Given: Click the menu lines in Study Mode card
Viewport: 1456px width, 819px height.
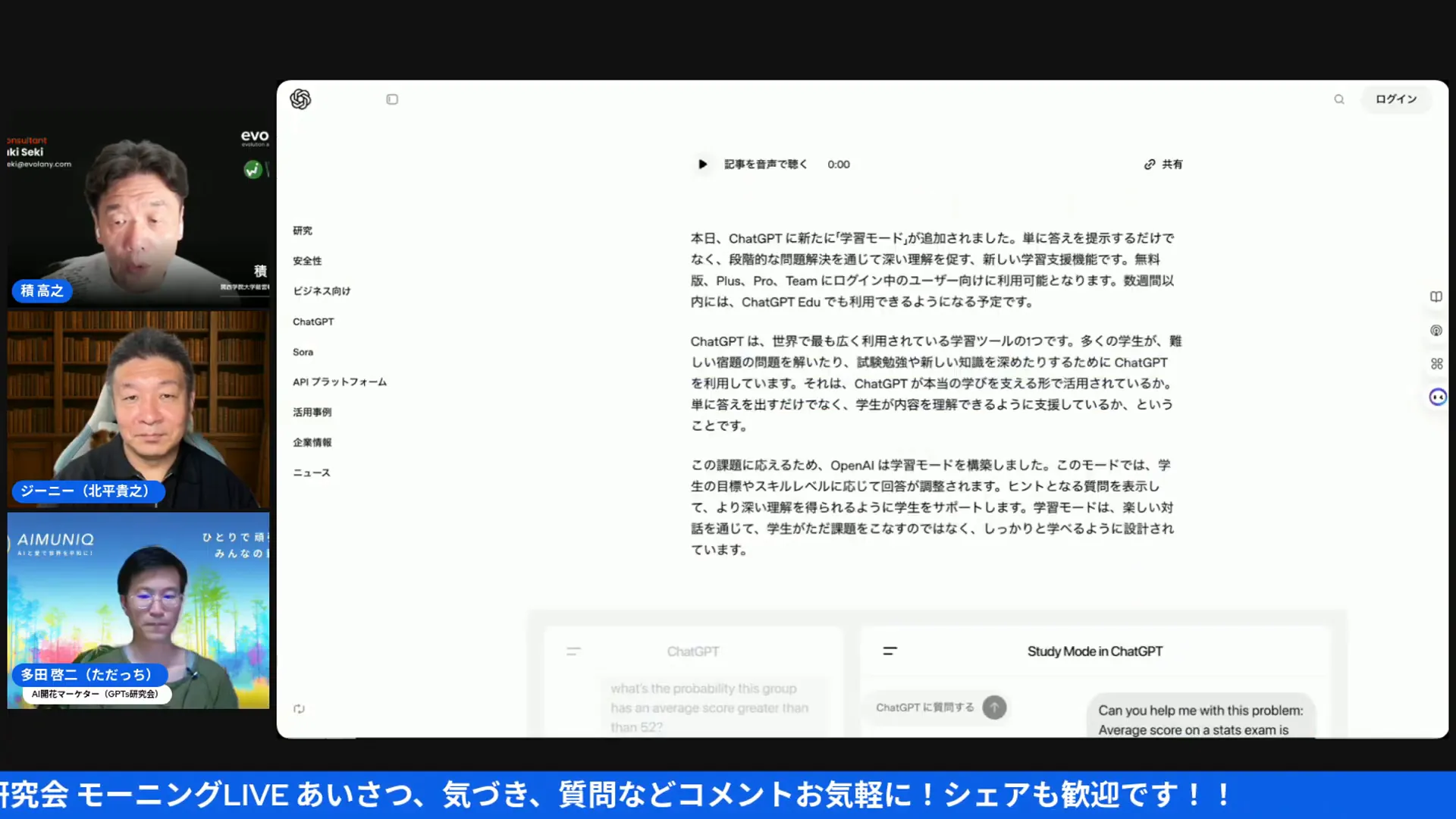Looking at the screenshot, I should tap(890, 651).
